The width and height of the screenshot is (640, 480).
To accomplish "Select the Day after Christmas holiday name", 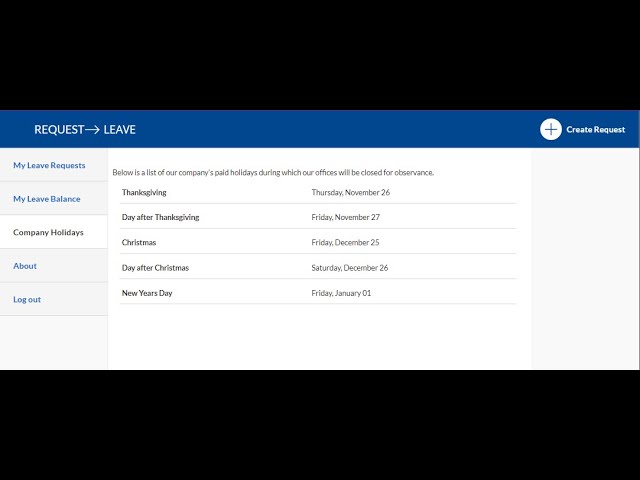I will click(x=155, y=268).
